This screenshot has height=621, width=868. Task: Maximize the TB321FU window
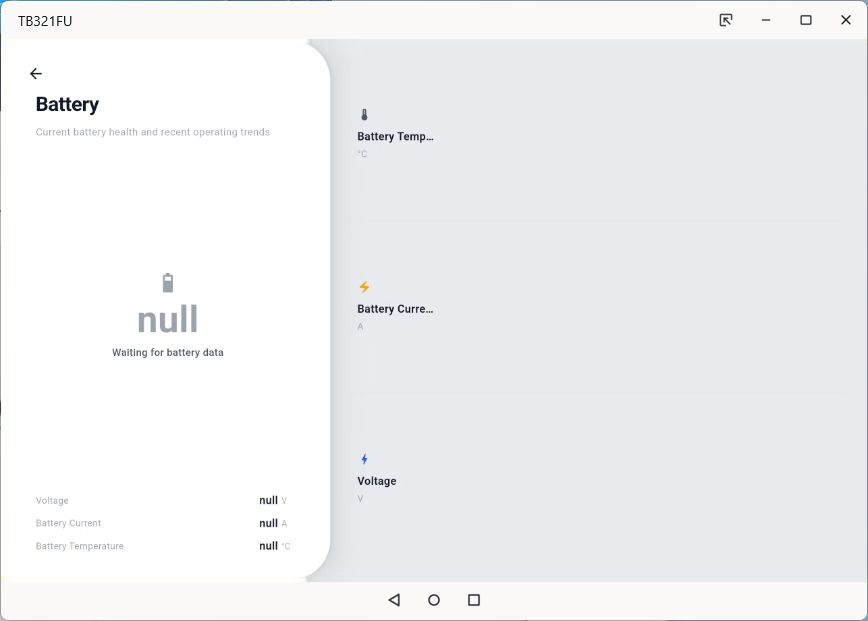806,20
